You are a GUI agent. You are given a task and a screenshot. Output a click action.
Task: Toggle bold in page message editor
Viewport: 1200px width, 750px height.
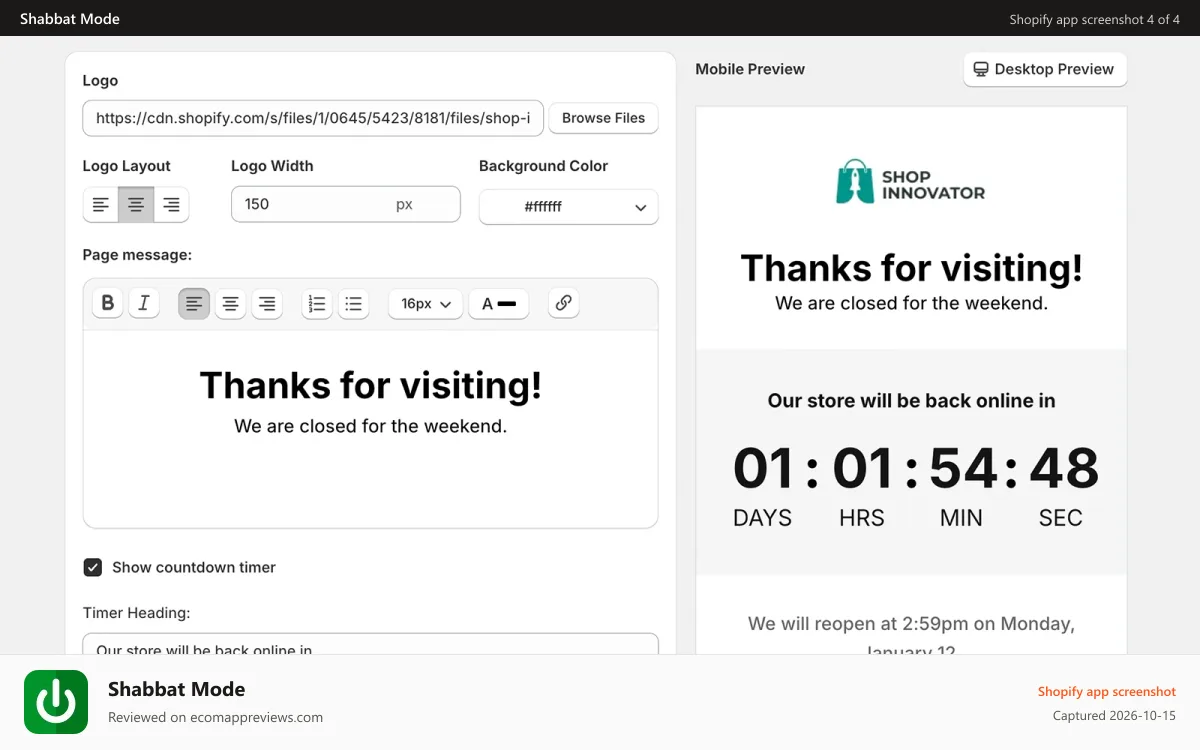108,303
